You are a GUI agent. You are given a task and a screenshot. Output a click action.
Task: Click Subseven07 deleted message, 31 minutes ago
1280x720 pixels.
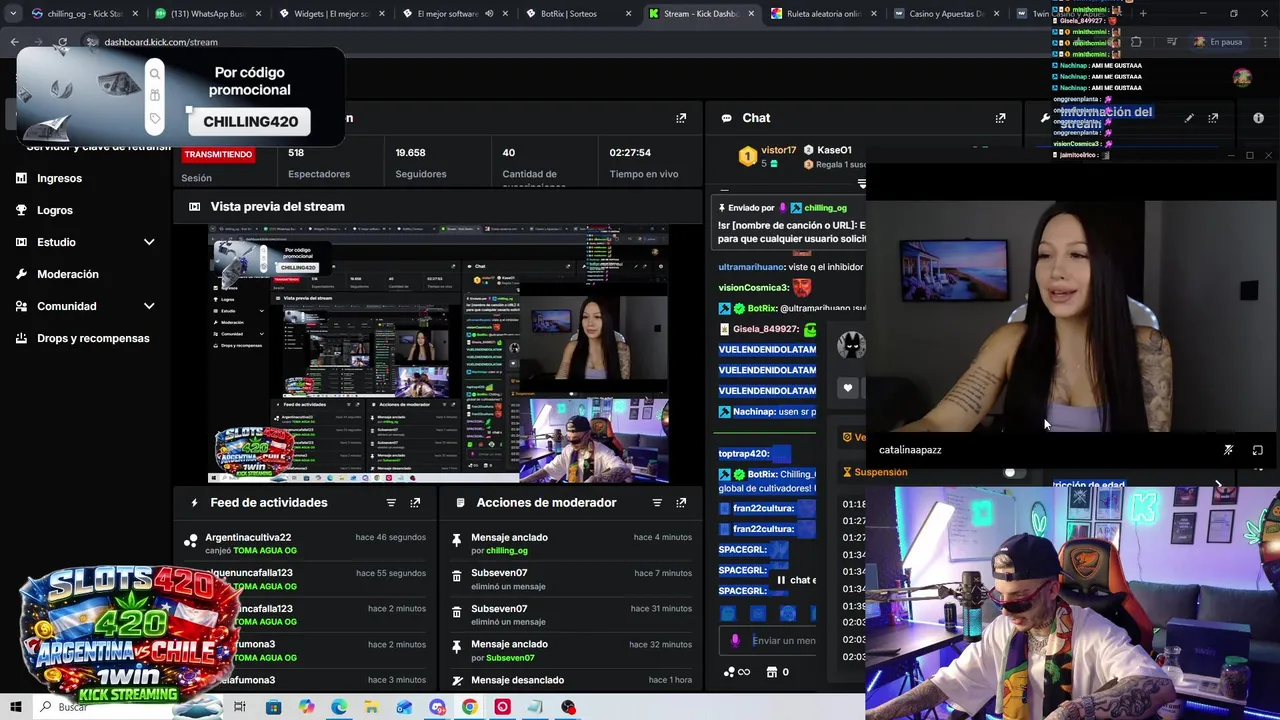click(572, 615)
